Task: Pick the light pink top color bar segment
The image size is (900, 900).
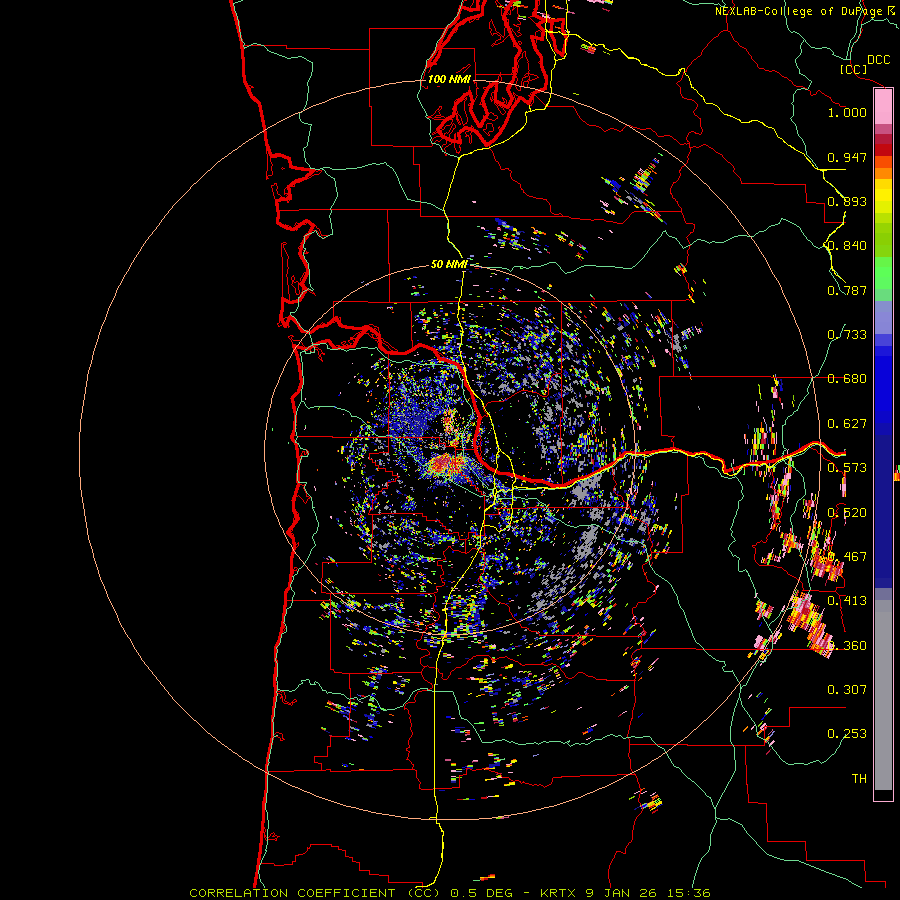Action: click(x=883, y=107)
